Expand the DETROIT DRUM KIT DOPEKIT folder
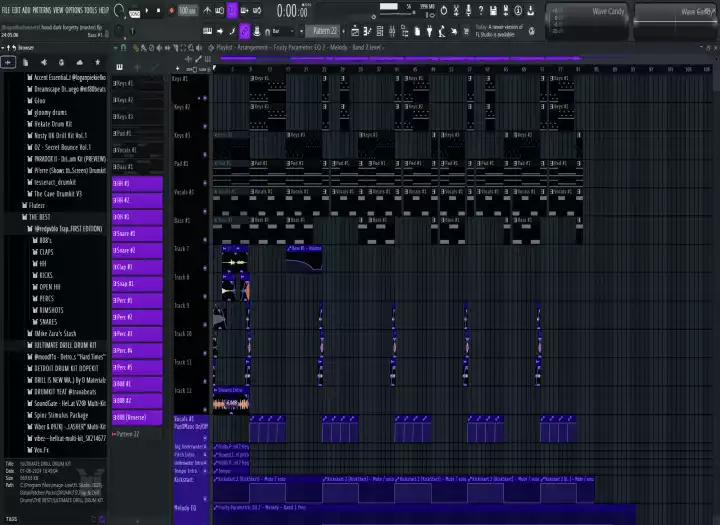 click(66, 367)
